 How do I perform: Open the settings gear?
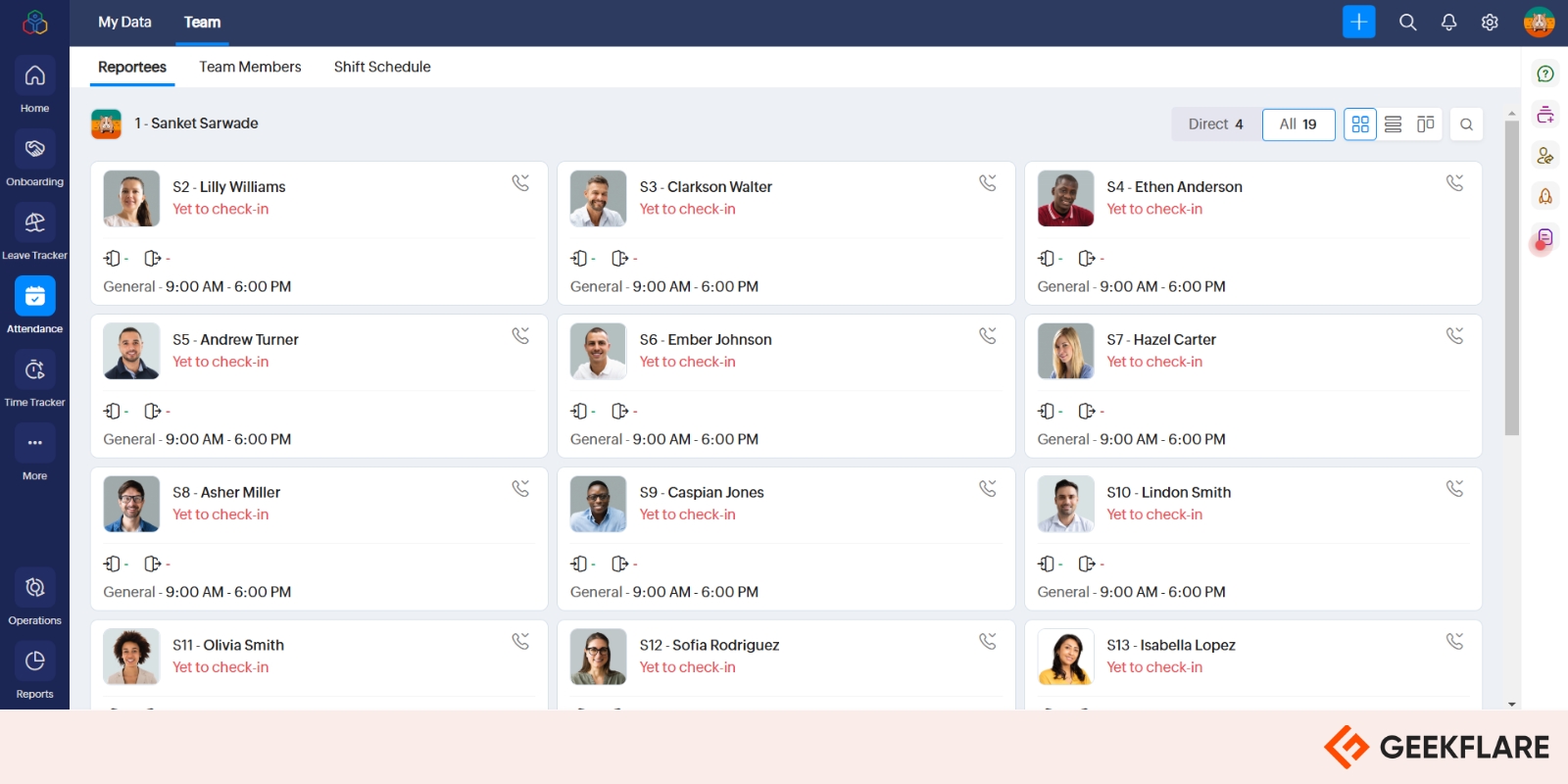[1490, 22]
